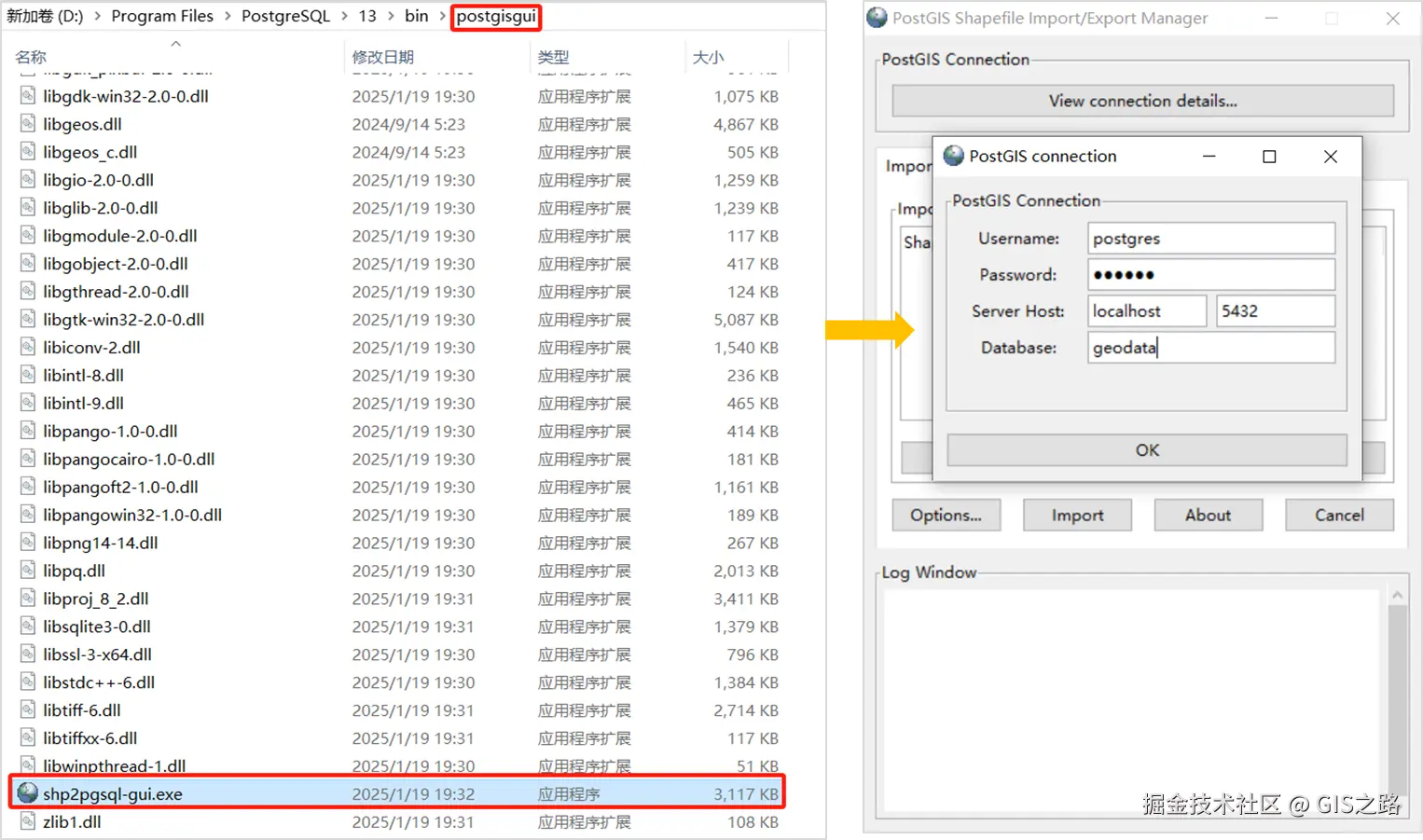1423x840 pixels.
Task: Click the Log Window scrollbar up arrow
Action: click(x=1397, y=595)
